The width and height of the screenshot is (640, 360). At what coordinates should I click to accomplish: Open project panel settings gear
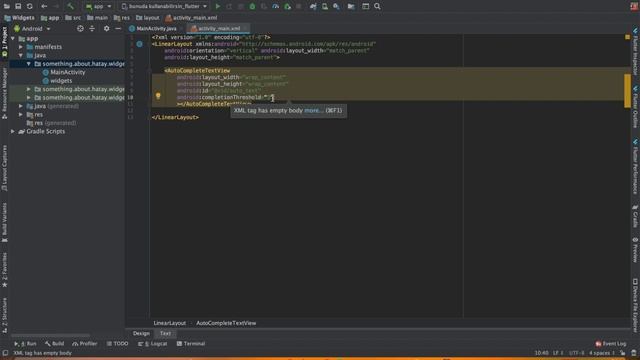107,29
